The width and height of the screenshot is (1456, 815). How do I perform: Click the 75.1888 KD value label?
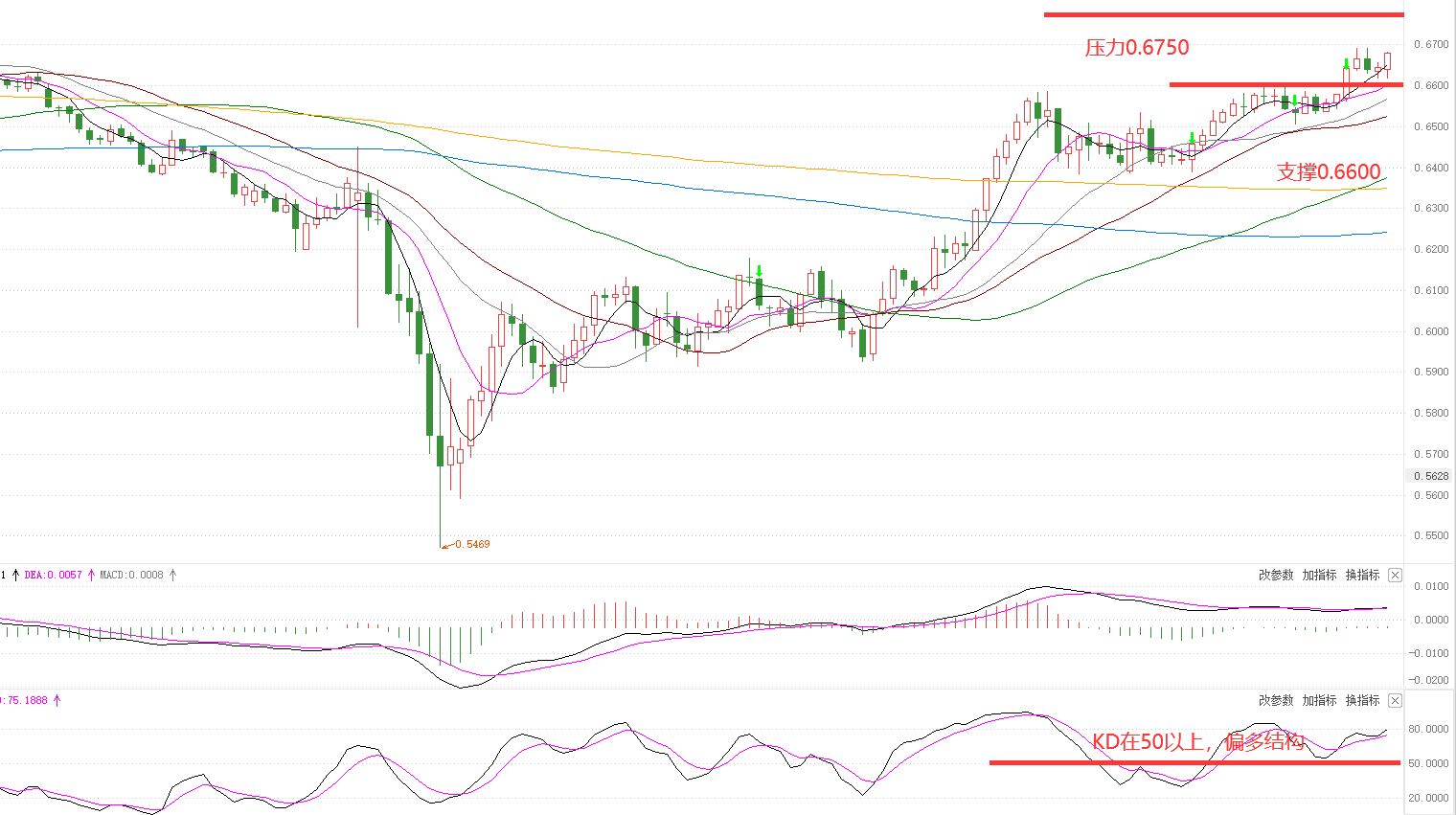(x=27, y=700)
